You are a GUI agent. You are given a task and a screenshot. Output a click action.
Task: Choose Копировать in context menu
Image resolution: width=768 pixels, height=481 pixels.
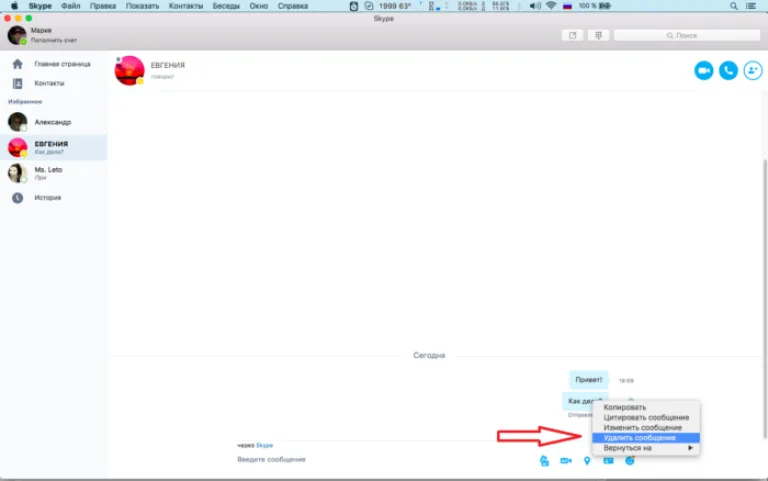coord(646,408)
